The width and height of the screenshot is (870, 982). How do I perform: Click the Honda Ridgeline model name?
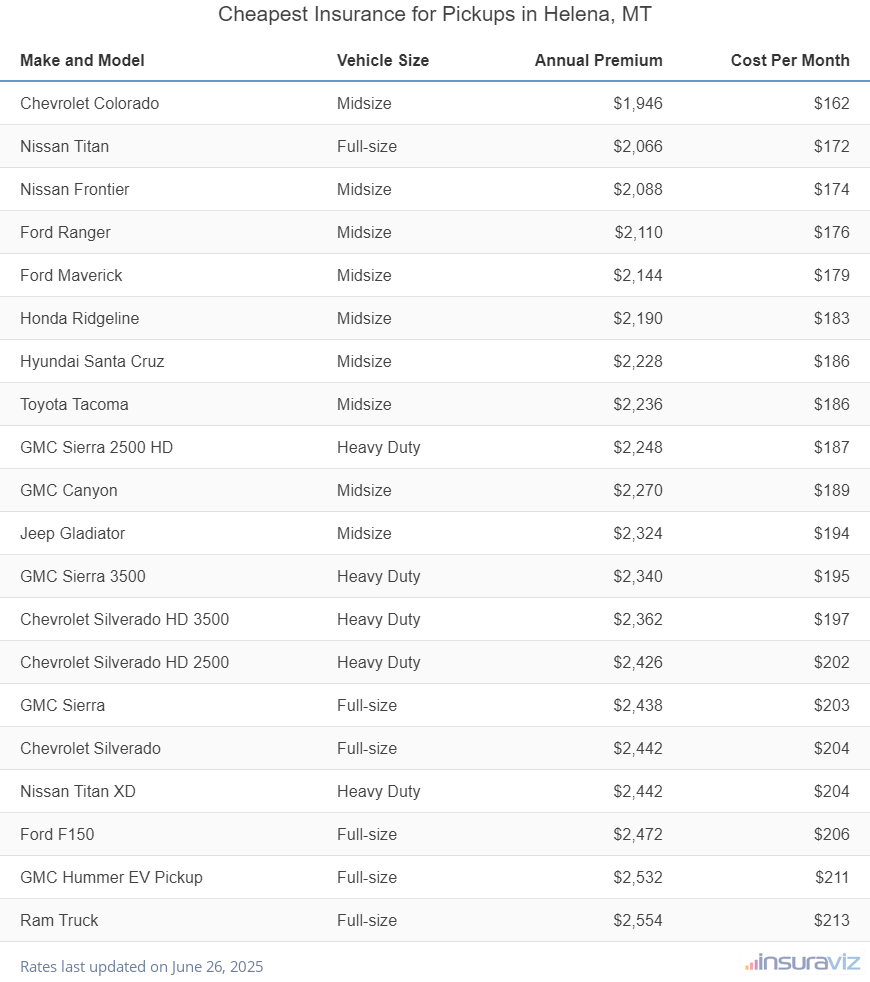click(x=79, y=318)
